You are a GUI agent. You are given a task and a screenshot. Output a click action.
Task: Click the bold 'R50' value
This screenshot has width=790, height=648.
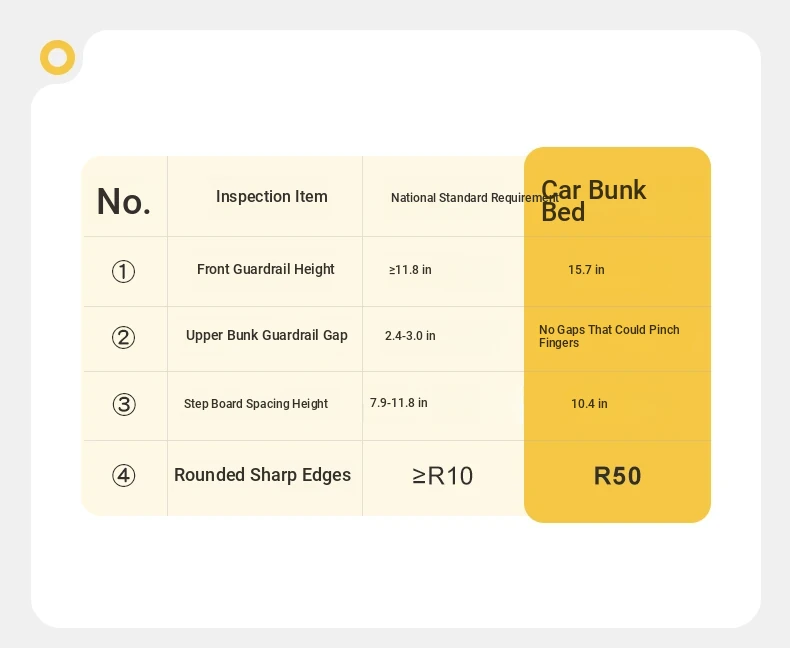(618, 476)
